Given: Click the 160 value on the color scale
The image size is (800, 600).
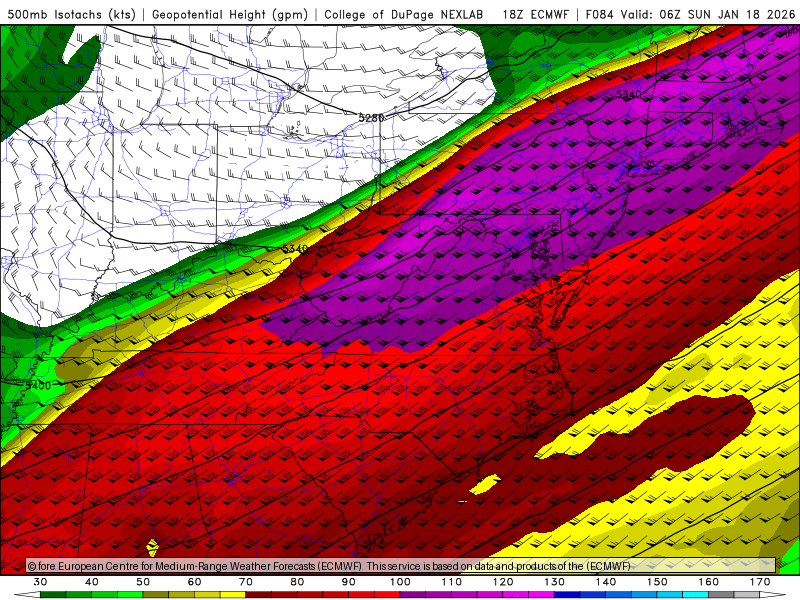Looking at the screenshot, I should click(709, 582).
